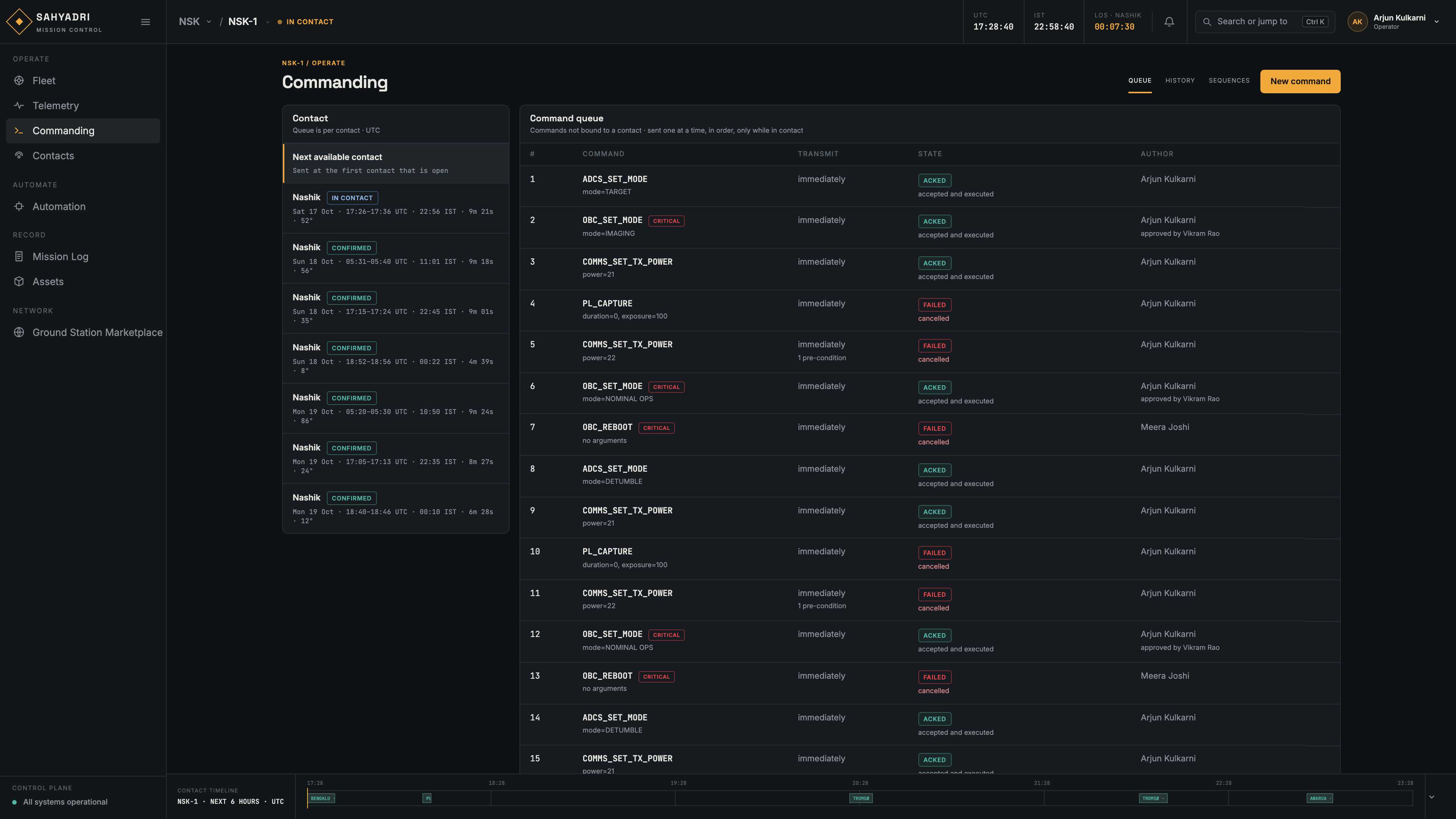
Task: Go to Contacts page
Action: (x=83, y=155)
